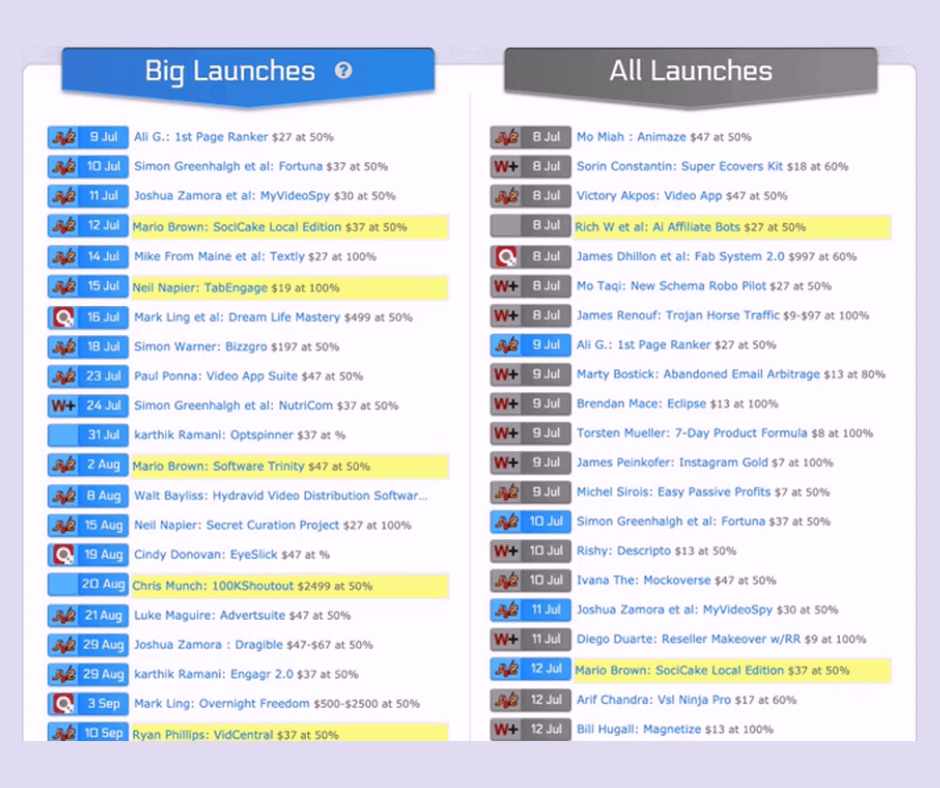The width and height of the screenshot is (940, 788).
Task: Click JVZoo icon beside Victory Akpos Video App
Action: pos(506,196)
